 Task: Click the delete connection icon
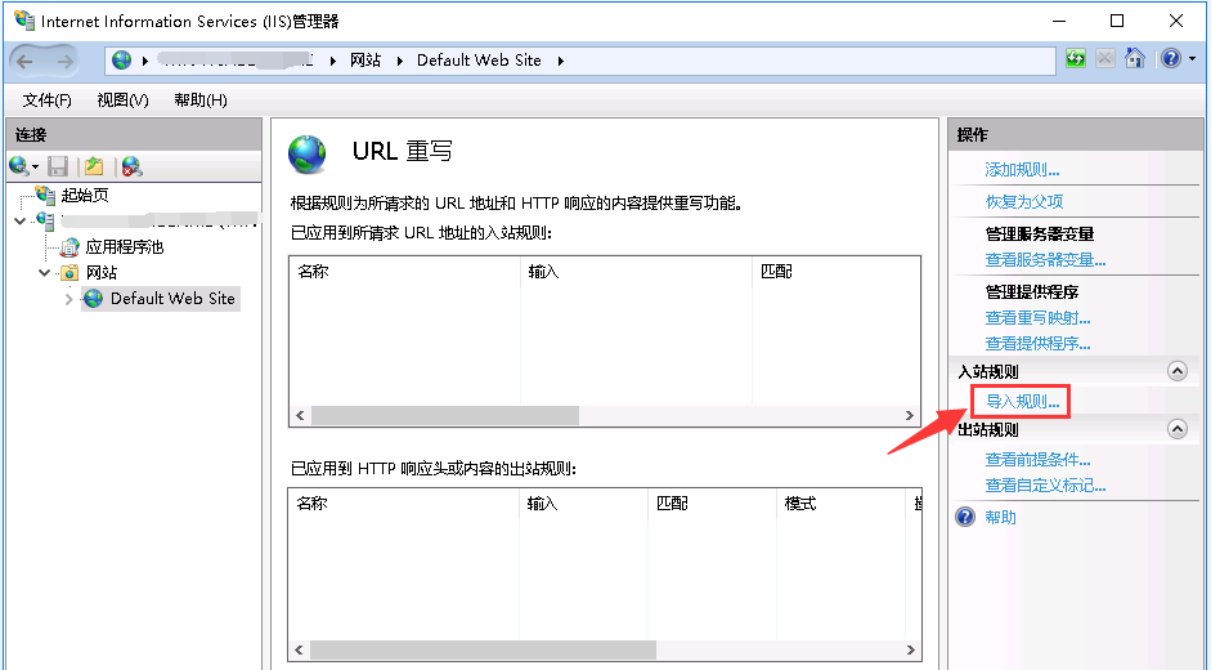131,166
